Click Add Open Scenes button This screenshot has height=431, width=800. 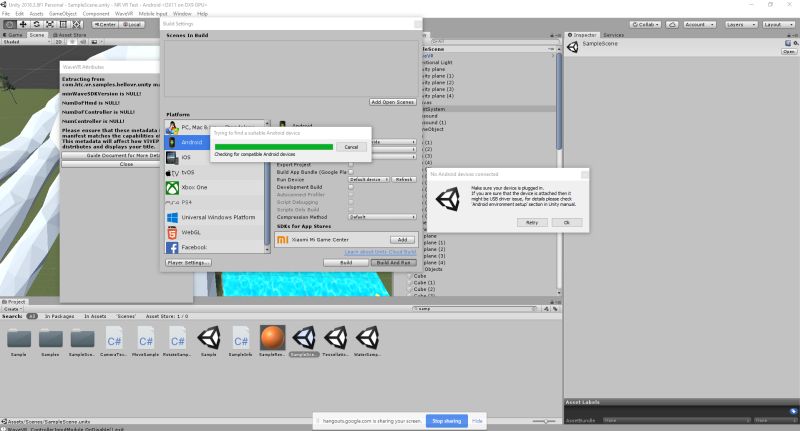click(x=392, y=102)
